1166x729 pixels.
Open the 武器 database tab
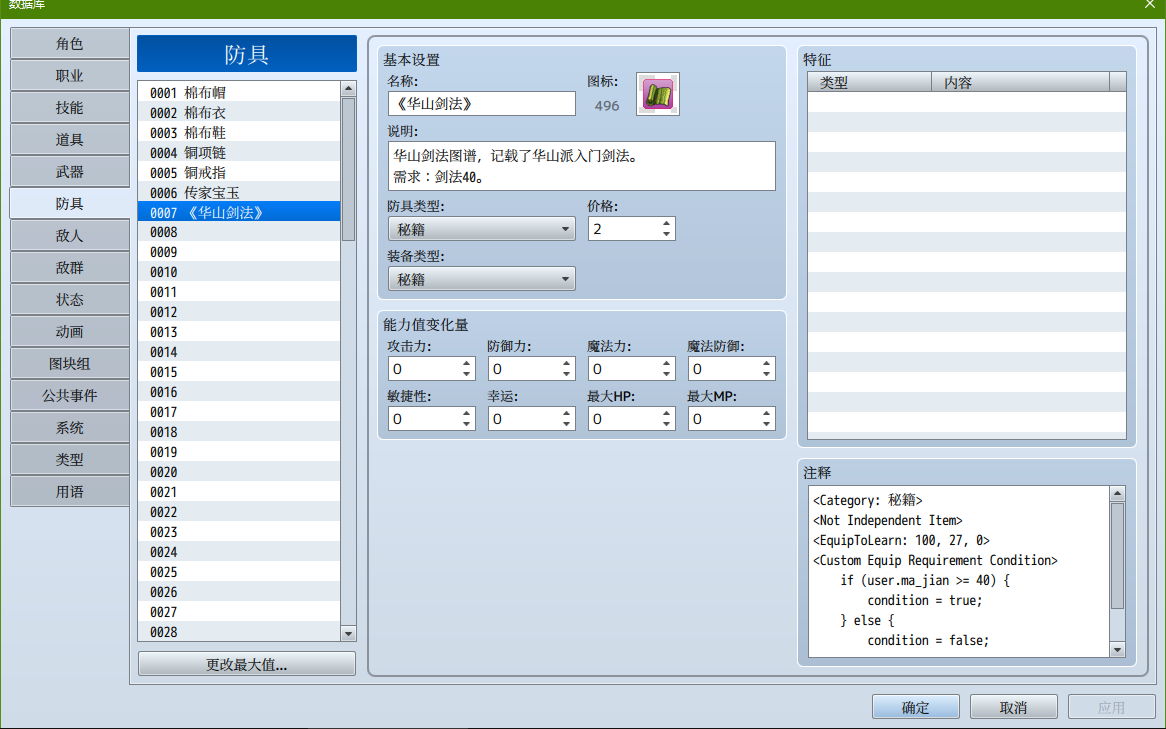70,172
